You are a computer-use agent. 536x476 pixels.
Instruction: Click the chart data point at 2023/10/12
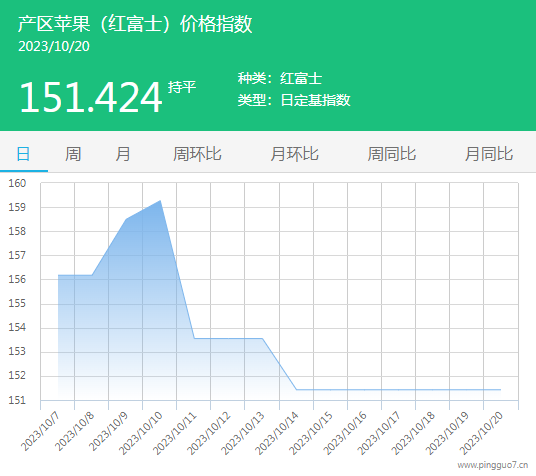point(228,338)
